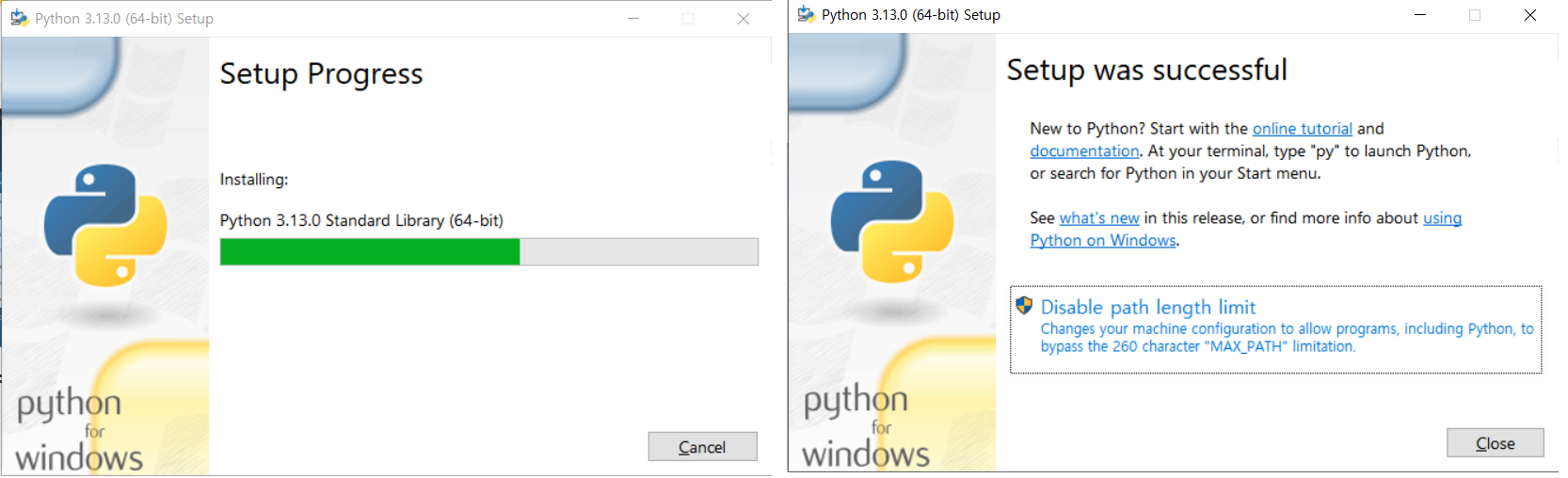Click the maximize button of Setup Progress window
Image resolution: width=1568 pixels, height=478 pixels.
[688, 19]
